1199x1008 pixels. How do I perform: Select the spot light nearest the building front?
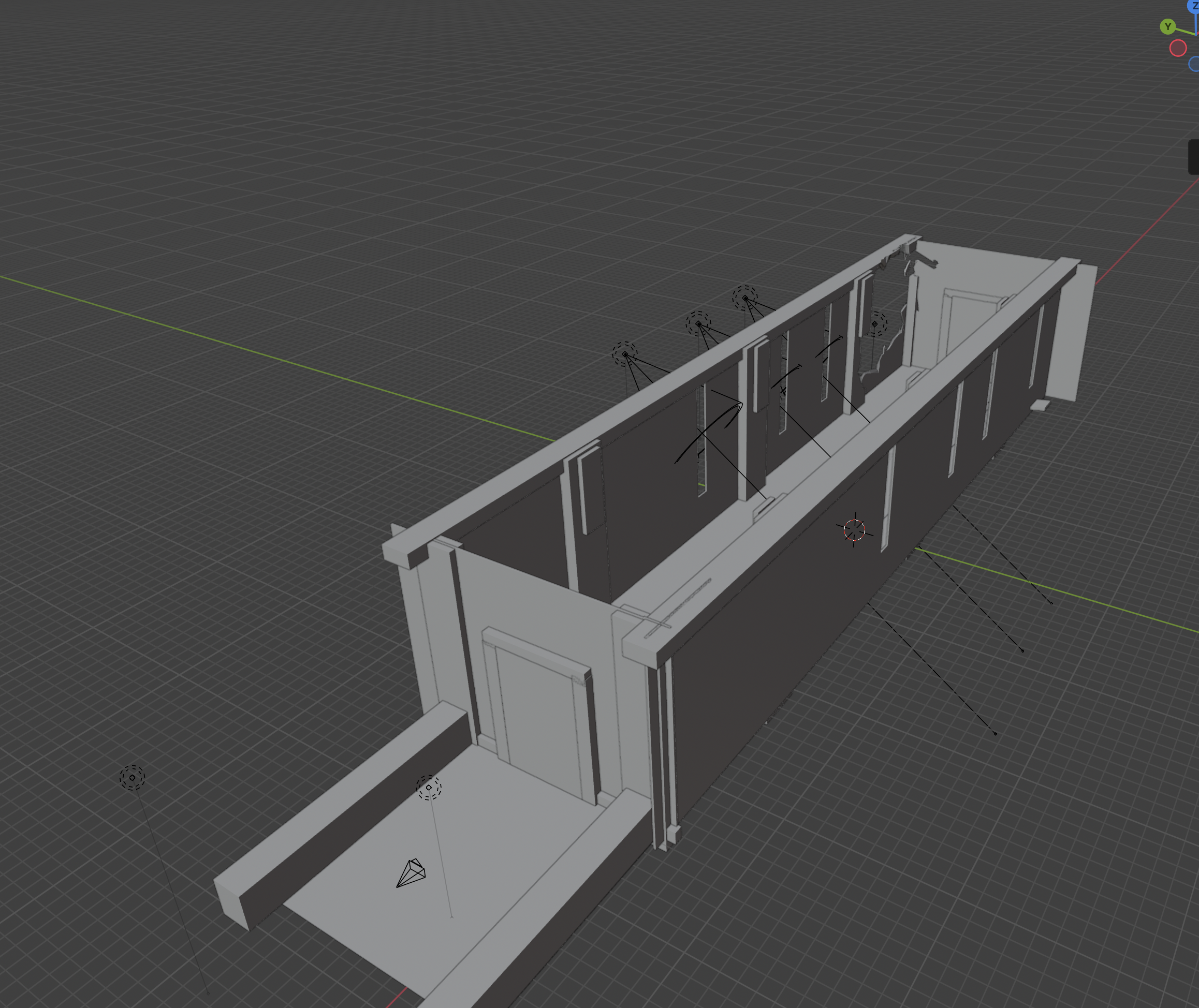point(625,354)
